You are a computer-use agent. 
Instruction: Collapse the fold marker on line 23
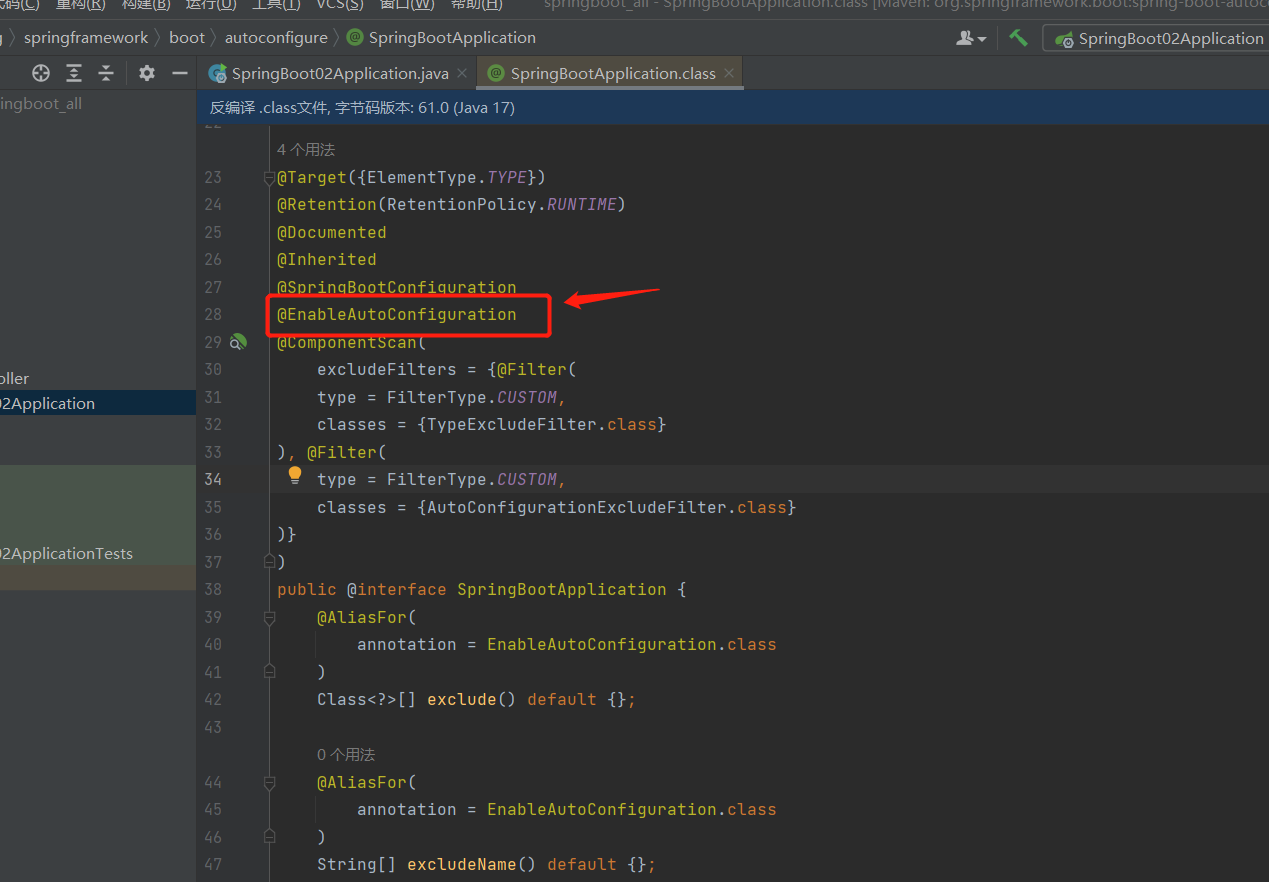tap(268, 178)
